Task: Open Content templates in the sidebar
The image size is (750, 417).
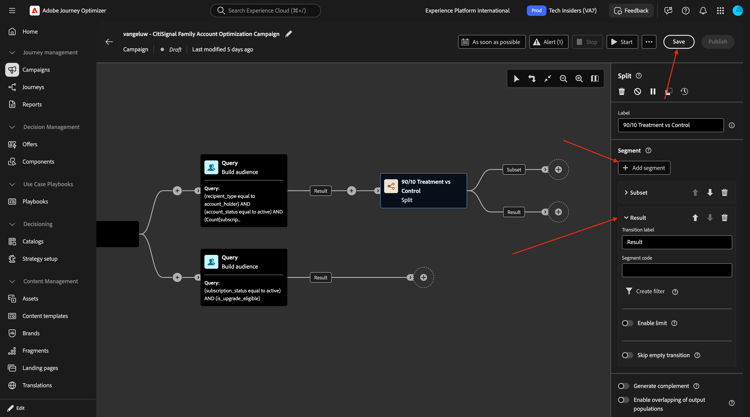Action: coord(45,316)
